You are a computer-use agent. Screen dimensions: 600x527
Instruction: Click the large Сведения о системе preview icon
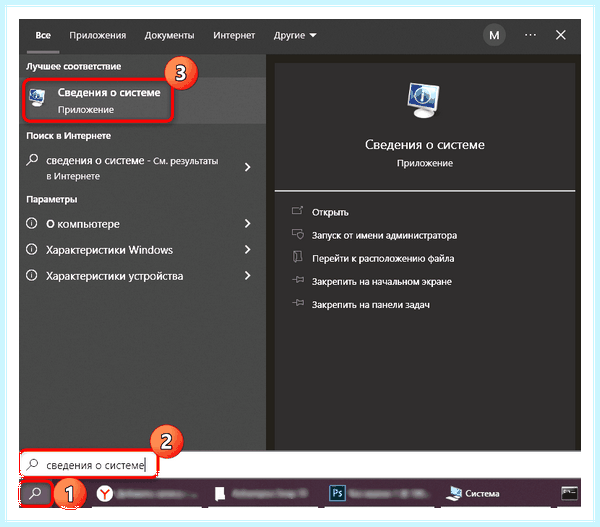click(424, 101)
